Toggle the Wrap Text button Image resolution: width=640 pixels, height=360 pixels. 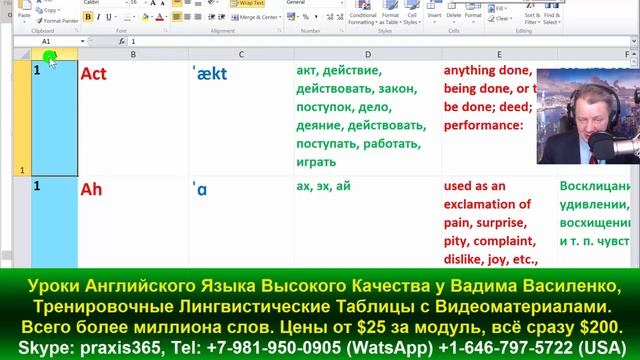coord(247,3)
